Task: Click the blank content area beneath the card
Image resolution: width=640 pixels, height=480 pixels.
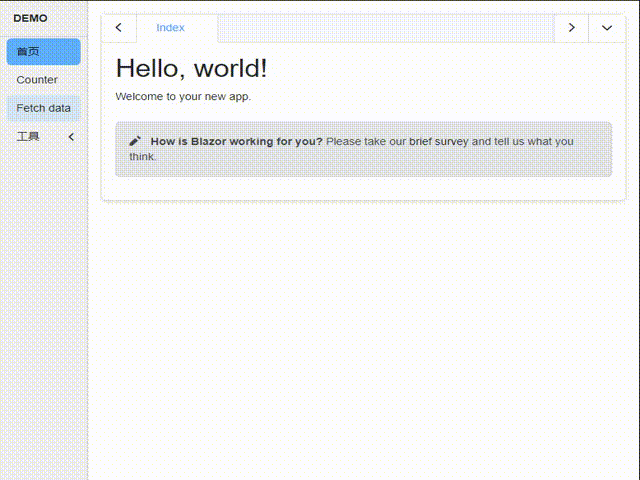Action: 363,339
